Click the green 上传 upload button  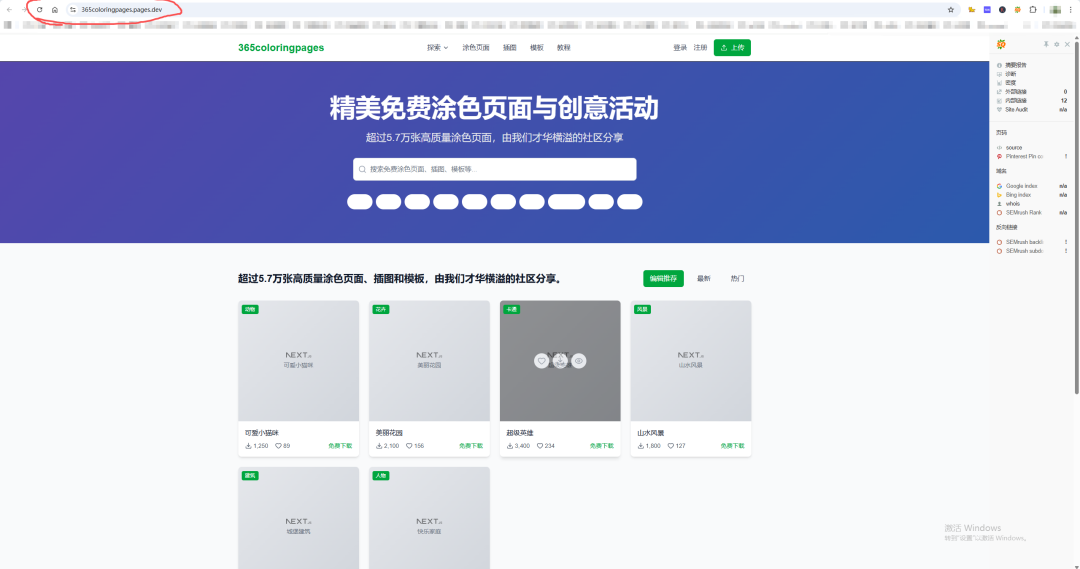(x=732, y=48)
